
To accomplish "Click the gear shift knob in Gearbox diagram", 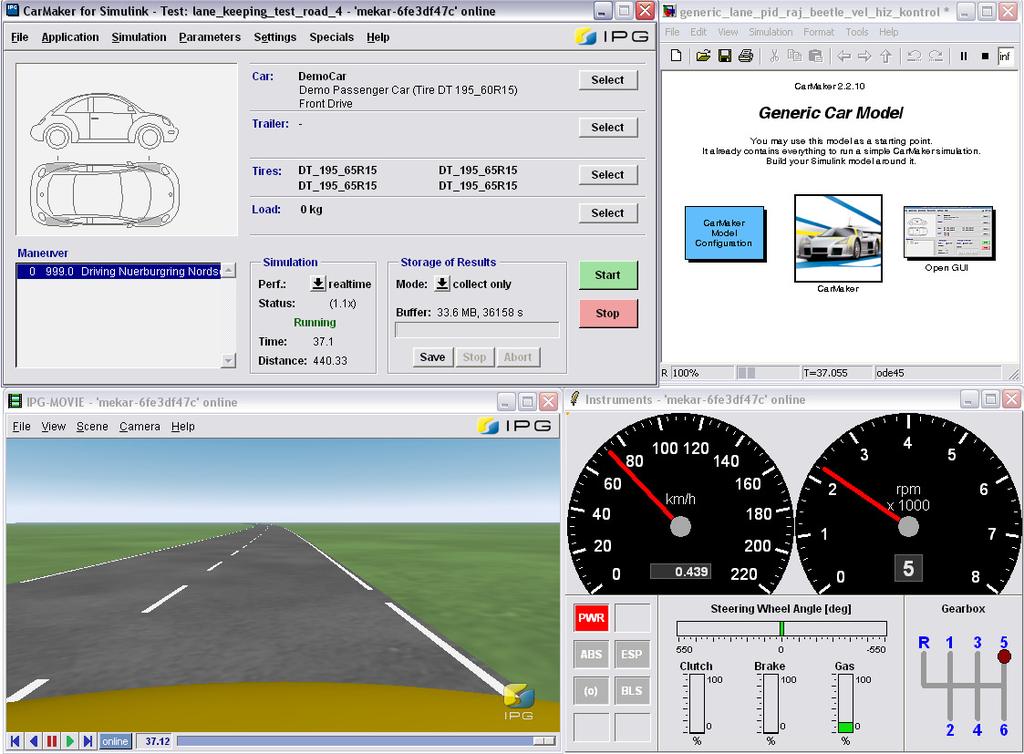I will tap(1004, 656).
